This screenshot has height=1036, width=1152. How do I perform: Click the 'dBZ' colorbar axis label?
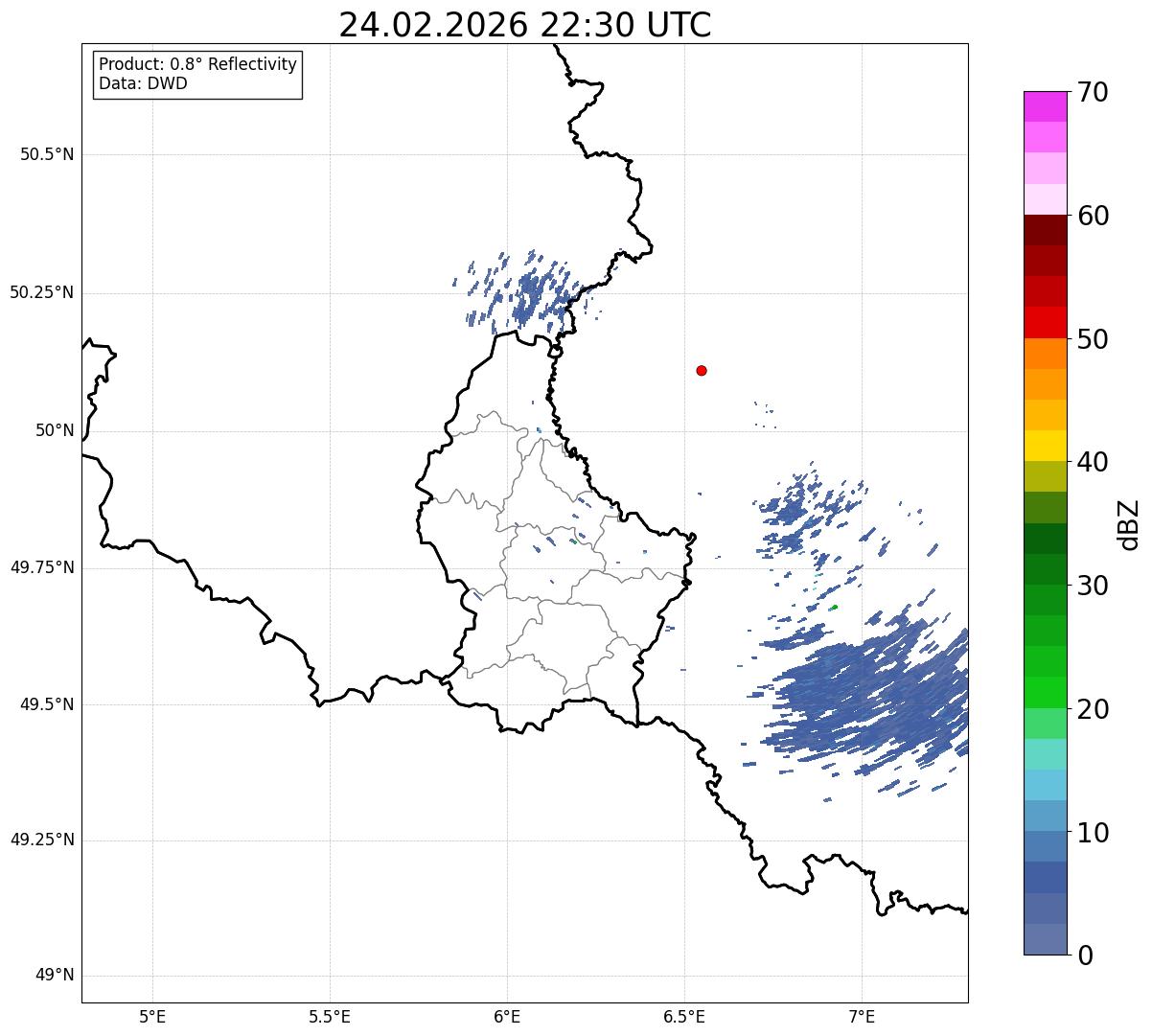pyautogui.click(x=1129, y=523)
